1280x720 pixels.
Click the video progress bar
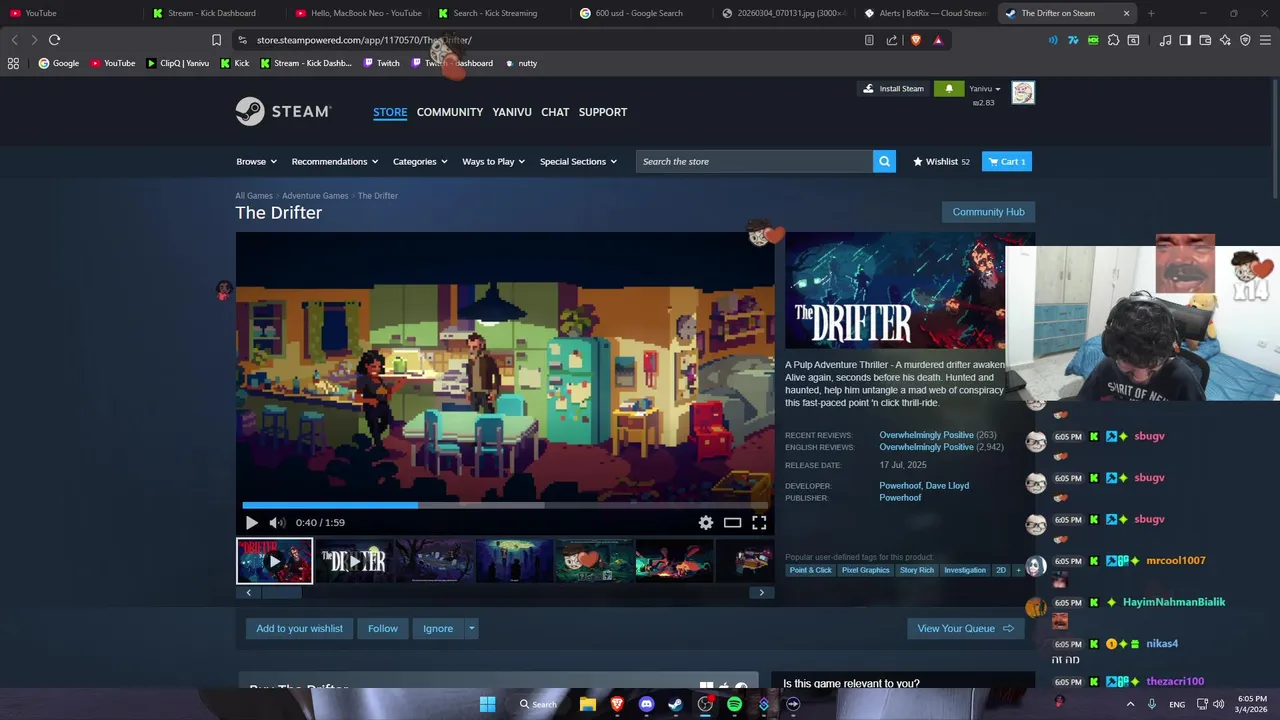click(505, 505)
